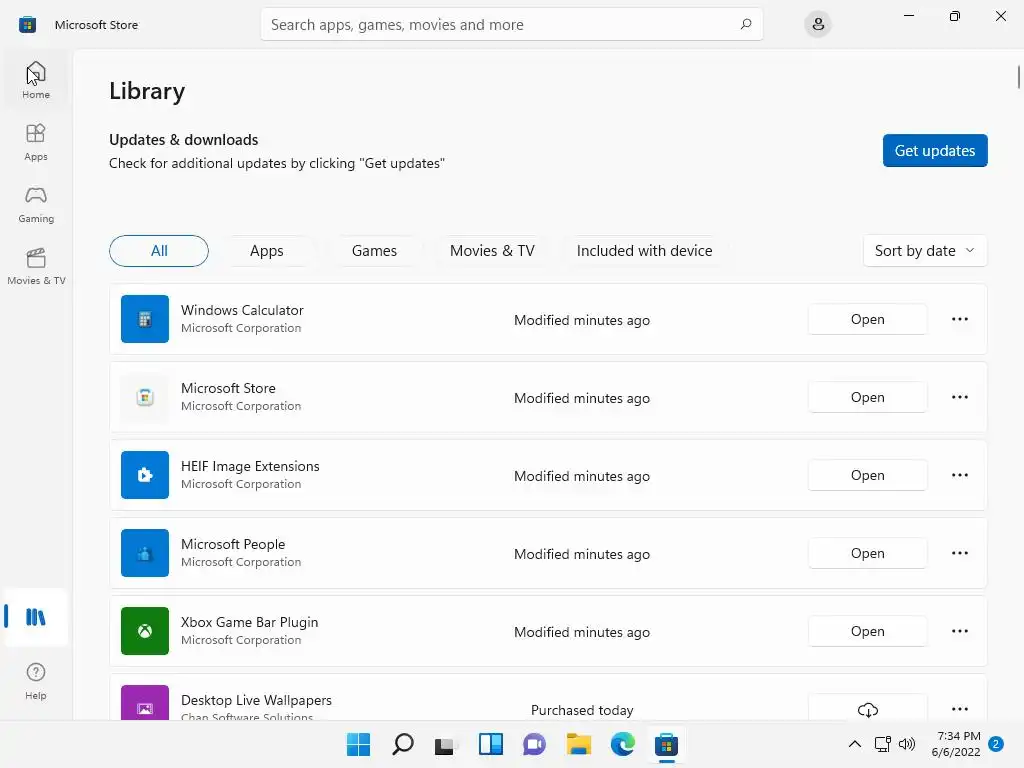Screen dimensions: 1024x768
Task: Click the search apps and games field
Action: click(511, 24)
